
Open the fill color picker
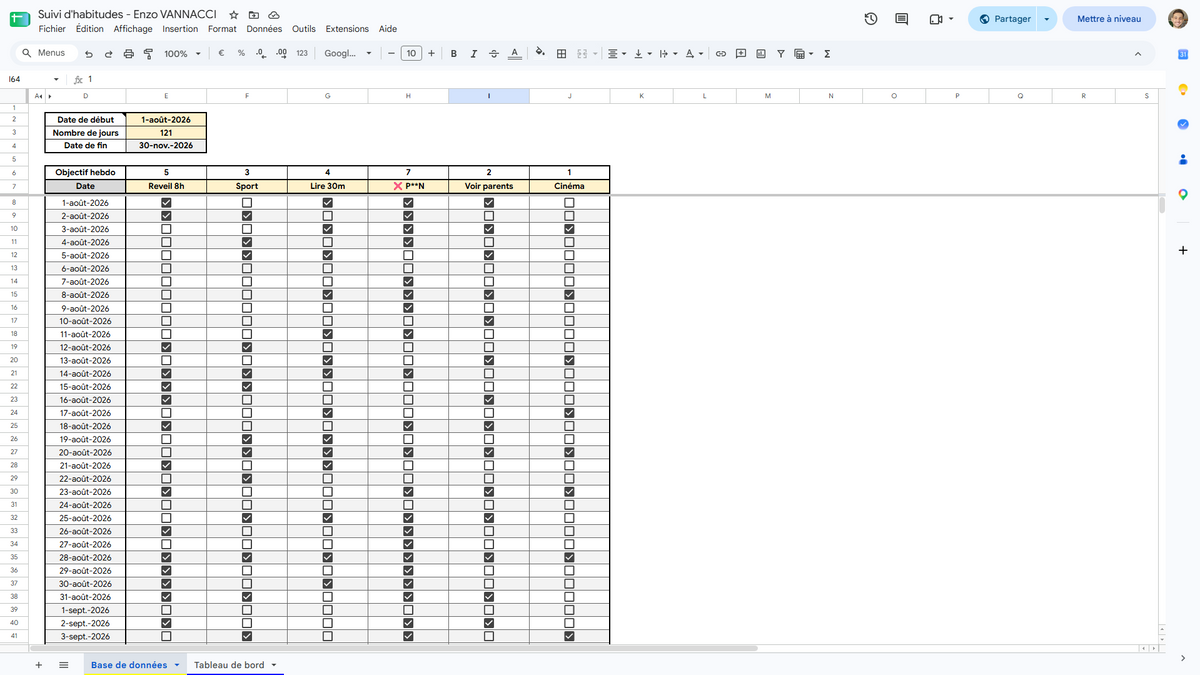[x=540, y=54]
